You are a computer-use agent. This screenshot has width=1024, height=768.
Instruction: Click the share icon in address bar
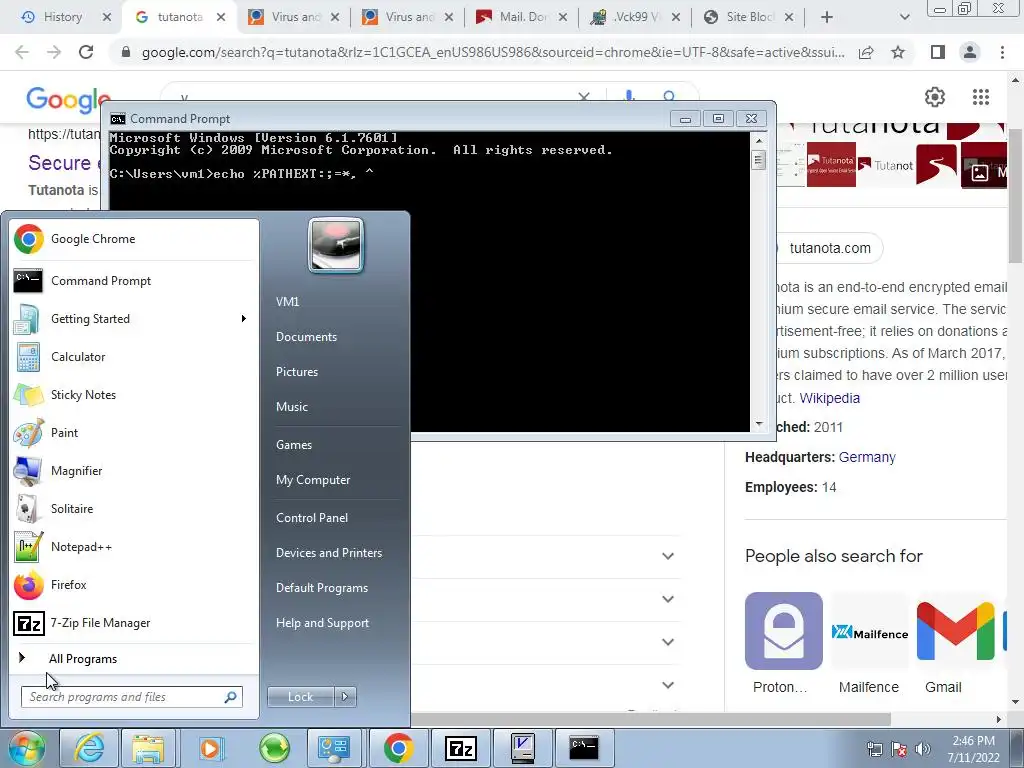[866, 52]
